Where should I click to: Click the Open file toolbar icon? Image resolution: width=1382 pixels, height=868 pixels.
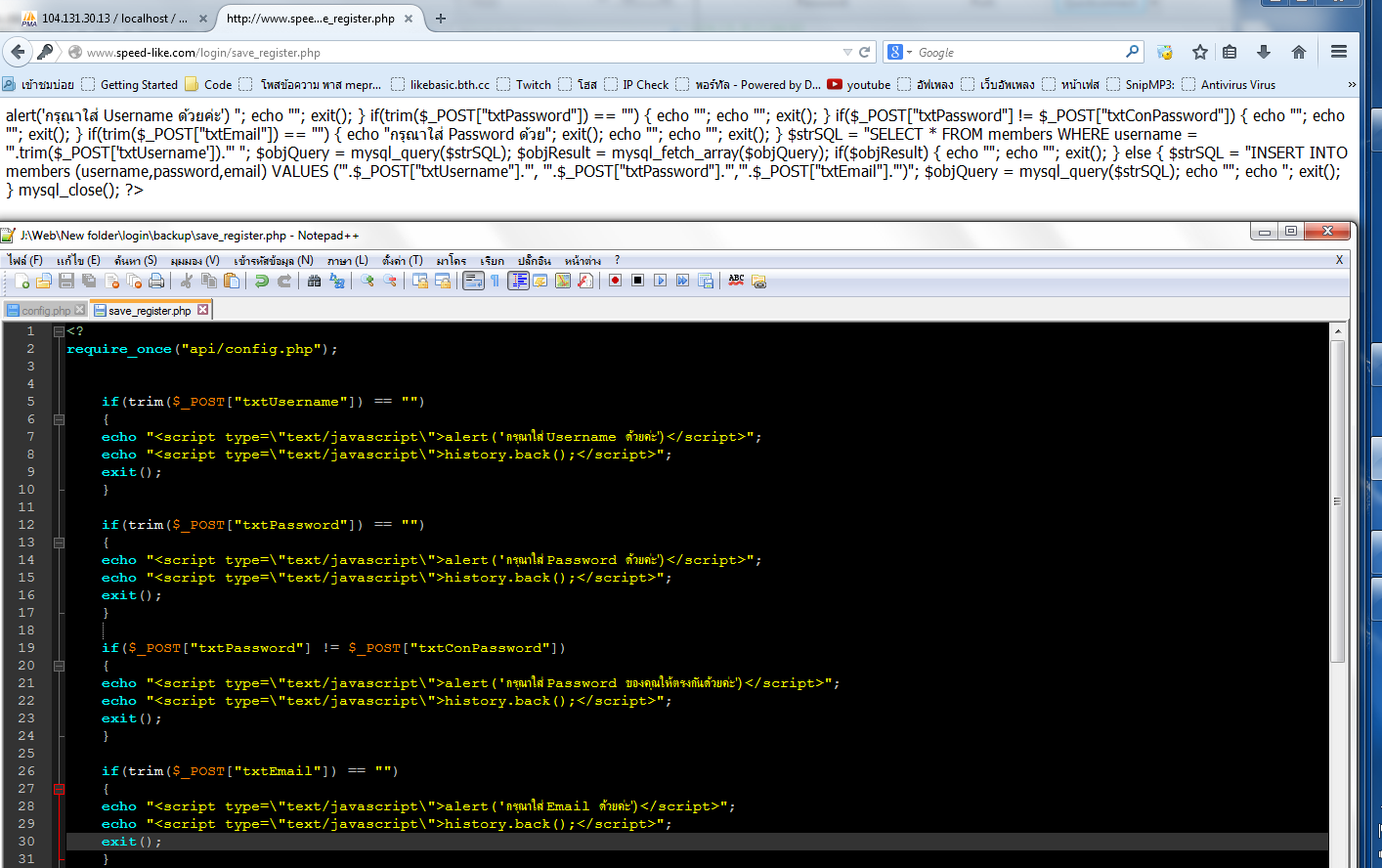point(44,282)
